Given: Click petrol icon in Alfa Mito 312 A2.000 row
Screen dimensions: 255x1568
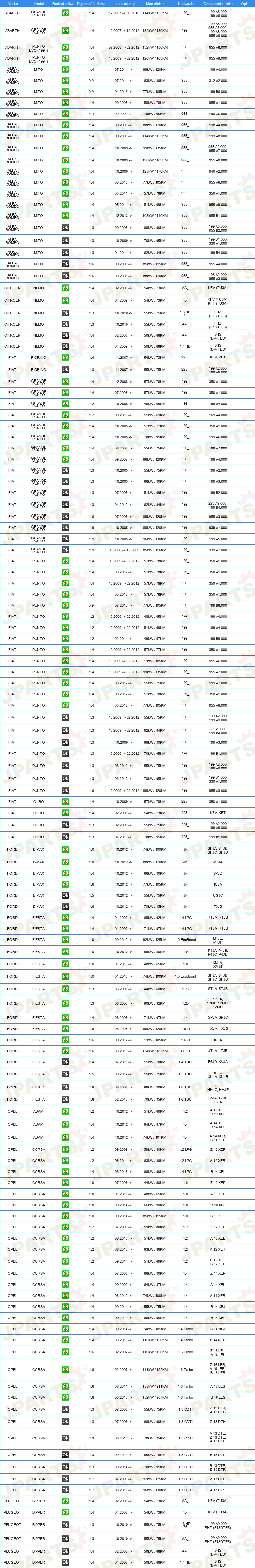Looking at the screenshot, I should coord(65,80).
